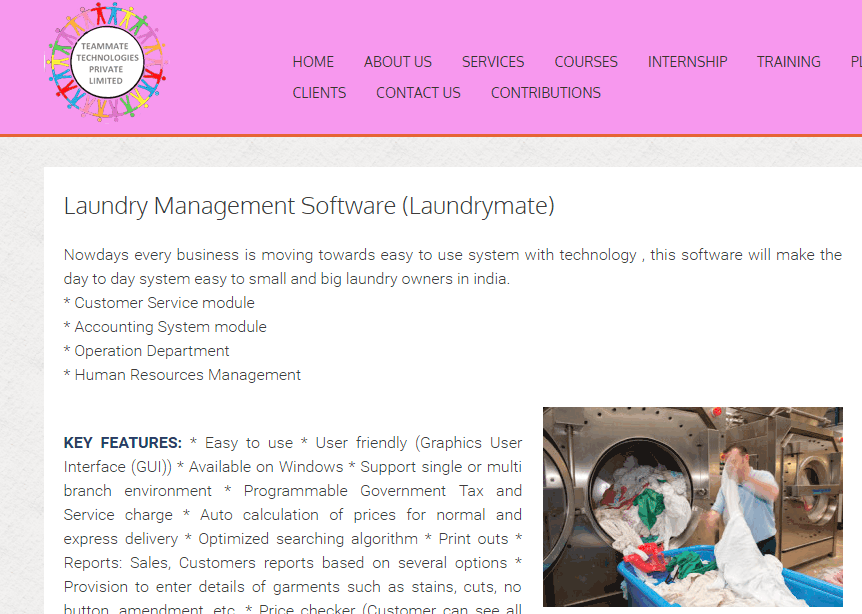
Task: Open the SERVICES menu
Action: [493, 62]
